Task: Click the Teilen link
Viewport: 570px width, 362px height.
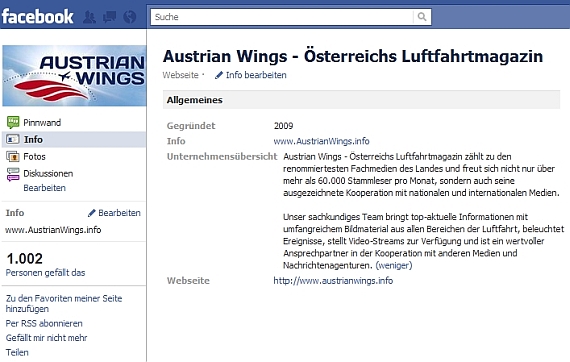Action: (17, 353)
